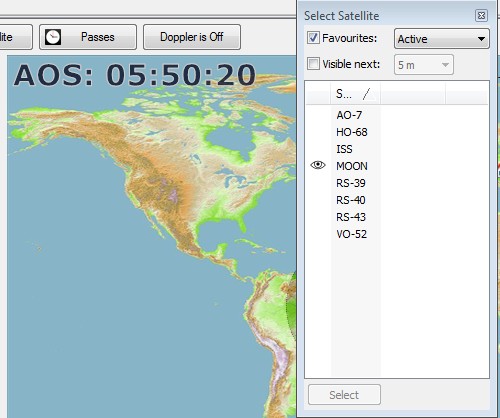Open the 5 m time dropdown

pyautogui.click(x=424, y=65)
